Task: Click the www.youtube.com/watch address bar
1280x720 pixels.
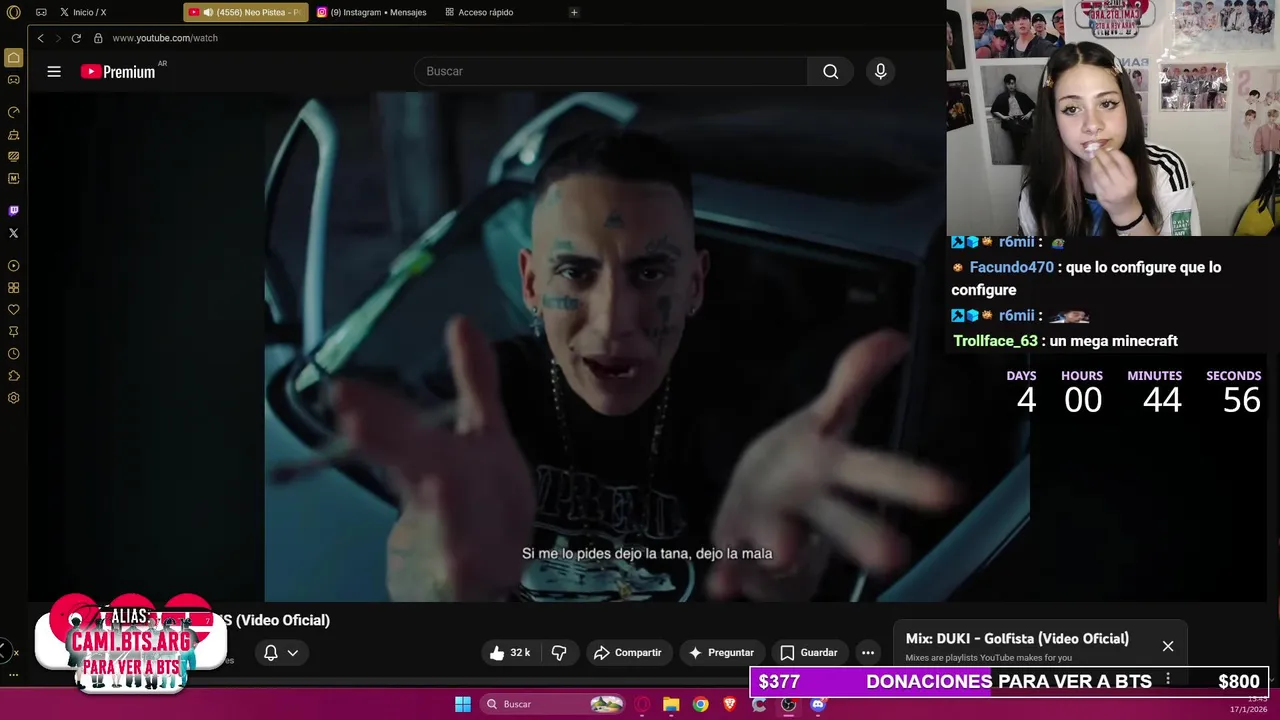Action: [165, 38]
